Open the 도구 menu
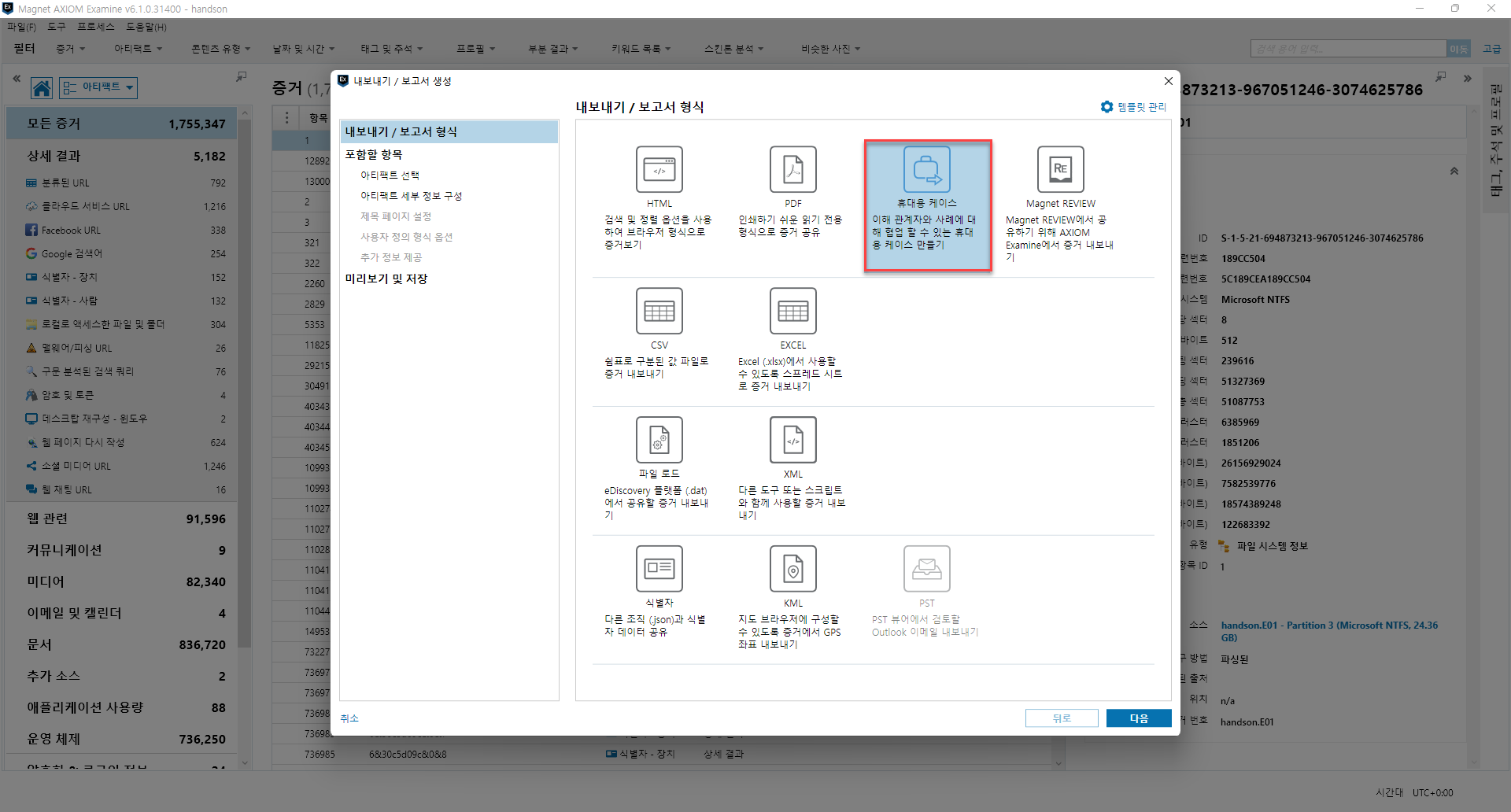 pos(57,27)
